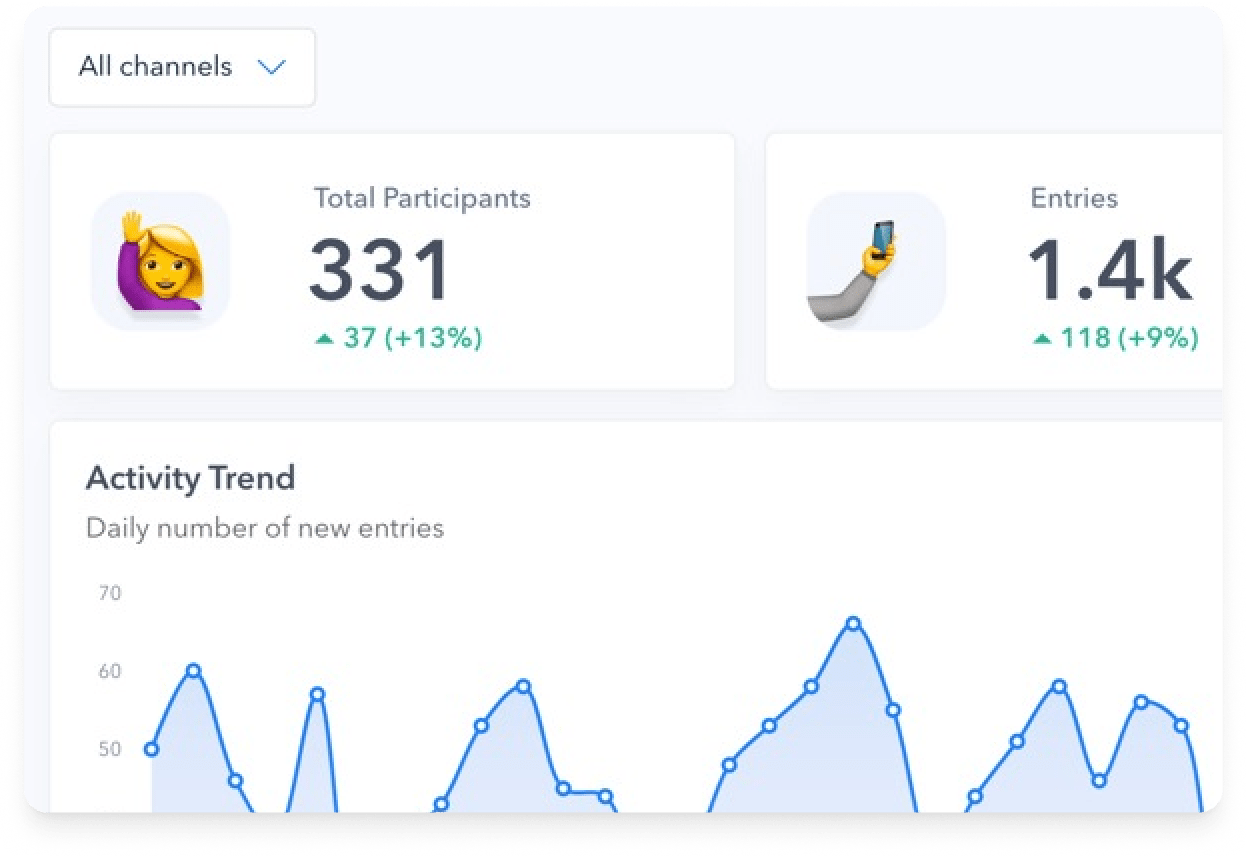Click the 37 (+13%) growth figure
The image size is (1247, 857).
pos(413,338)
